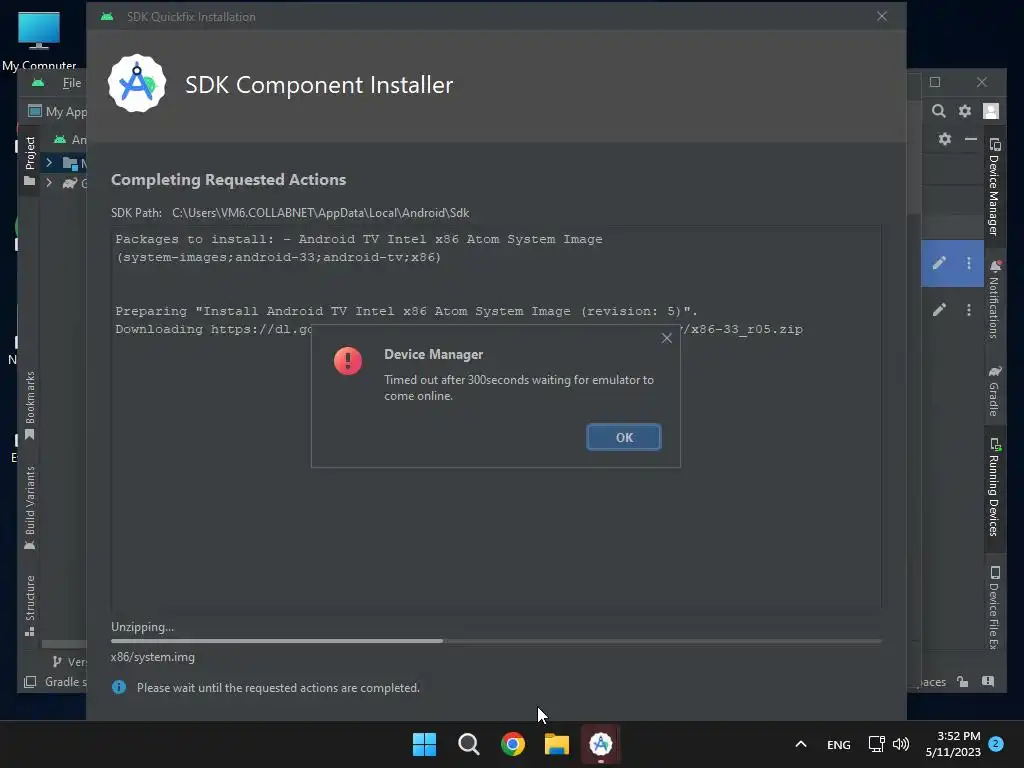Open the Gradle side tab

pos(994,391)
